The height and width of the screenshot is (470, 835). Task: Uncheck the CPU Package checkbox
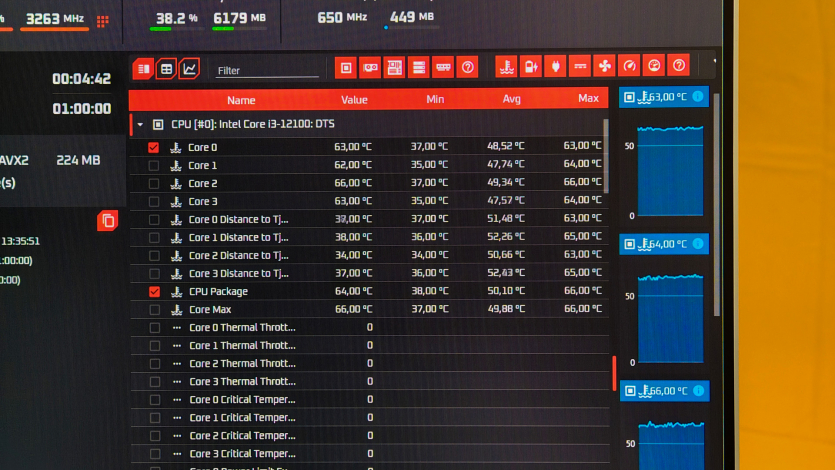154,292
